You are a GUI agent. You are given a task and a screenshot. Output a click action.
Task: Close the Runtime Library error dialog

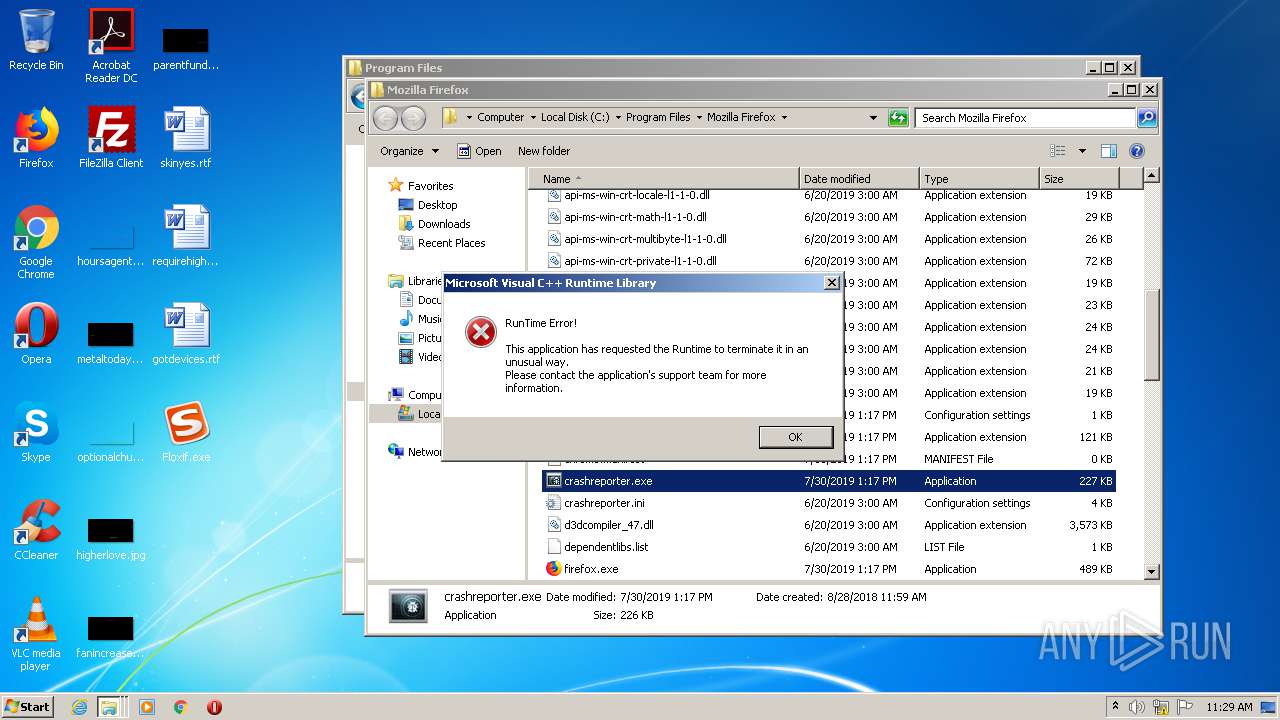[x=831, y=283]
